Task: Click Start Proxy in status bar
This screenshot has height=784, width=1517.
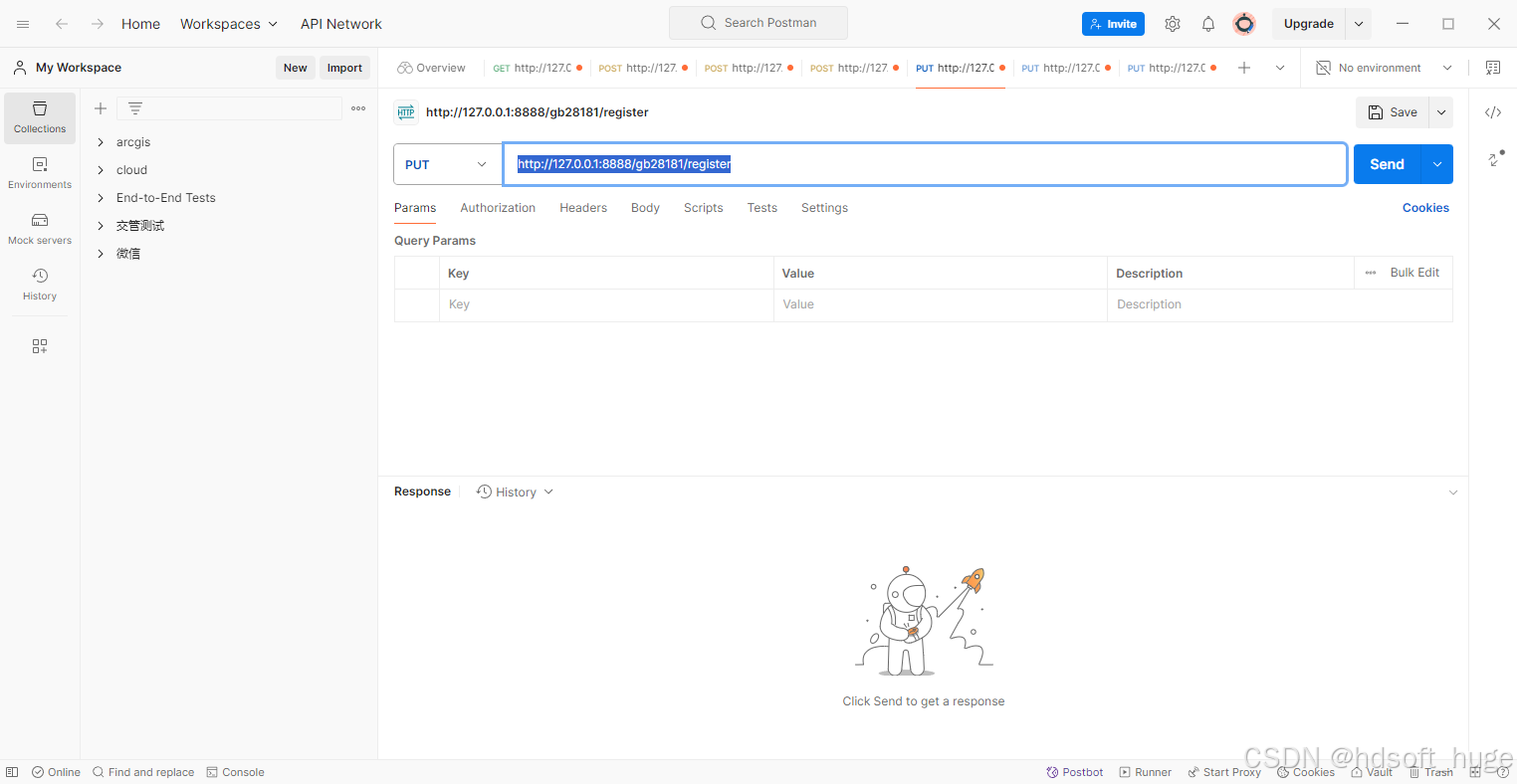Action: (x=1224, y=772)
